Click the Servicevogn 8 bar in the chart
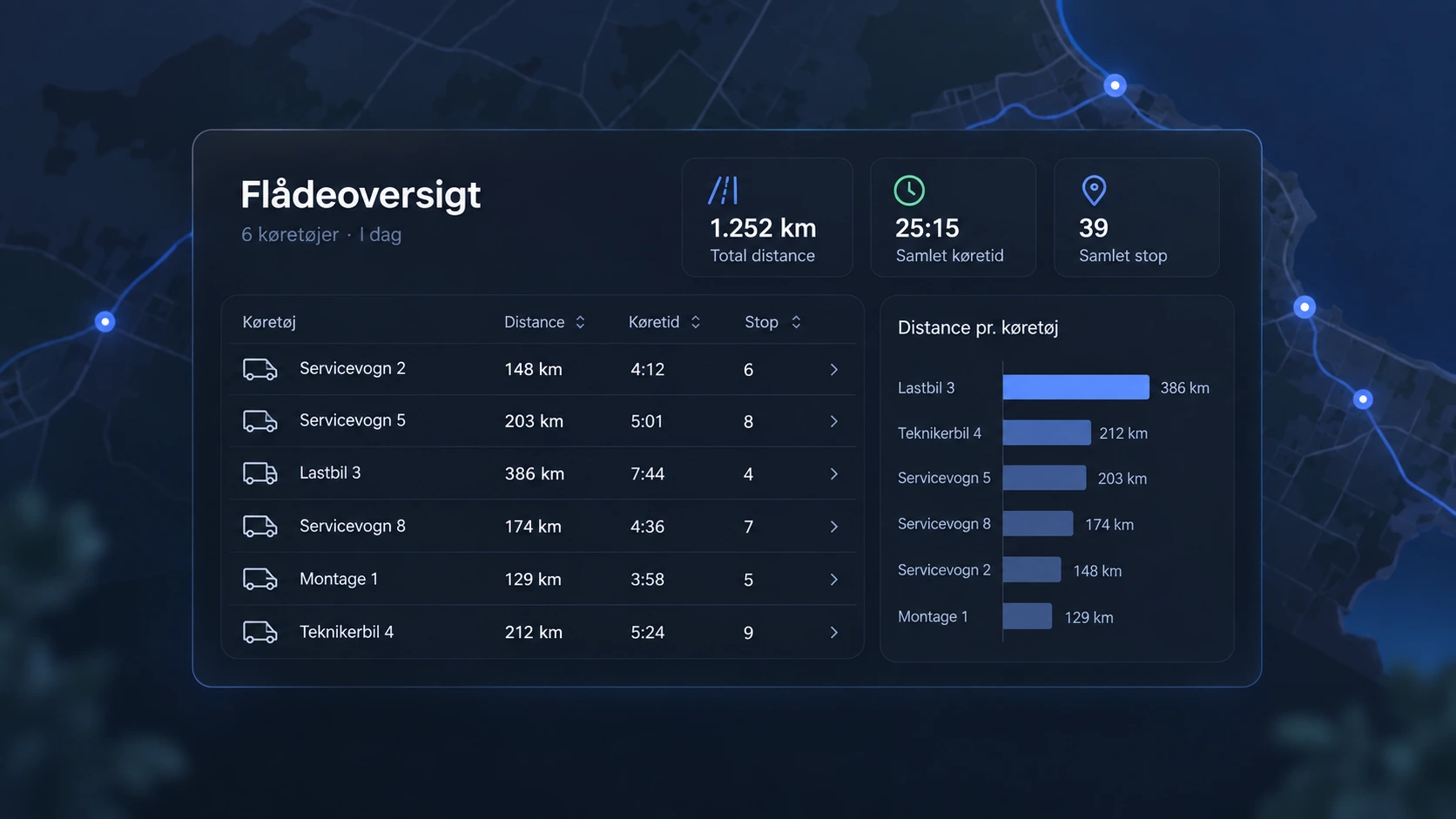The height and width of the screenshot is (819, 1456). pos(1038,524)
